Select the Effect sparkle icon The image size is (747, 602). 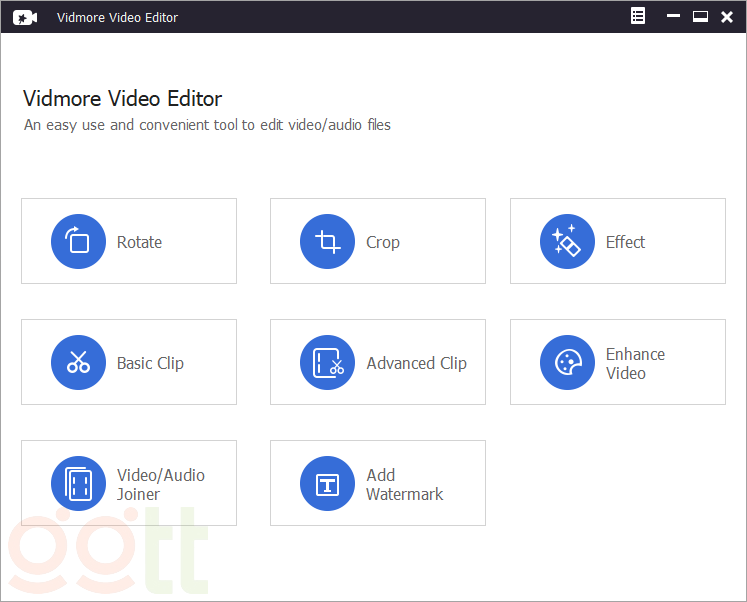pos(567,242)
